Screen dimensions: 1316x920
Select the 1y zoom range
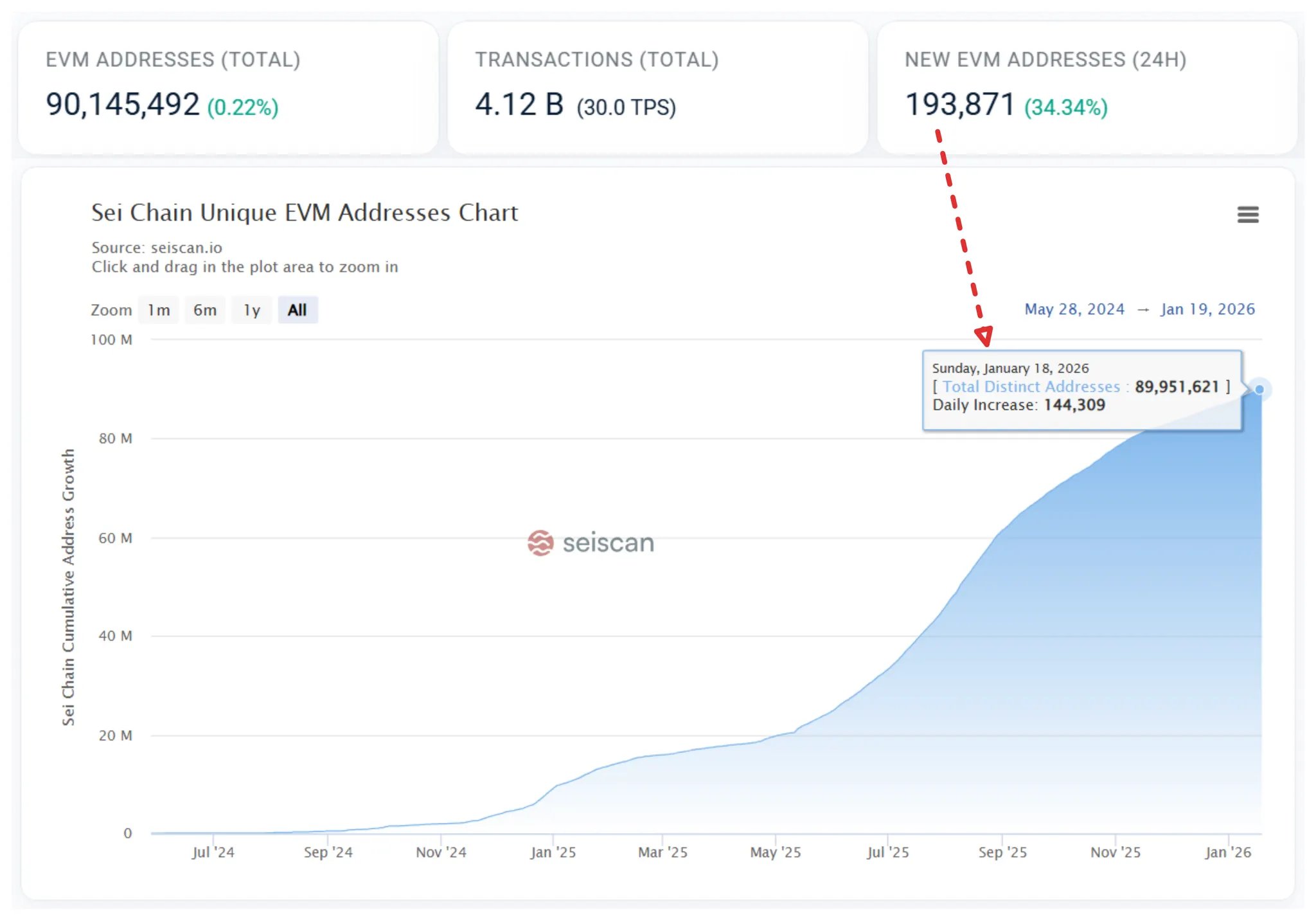[x=252, y=310]
